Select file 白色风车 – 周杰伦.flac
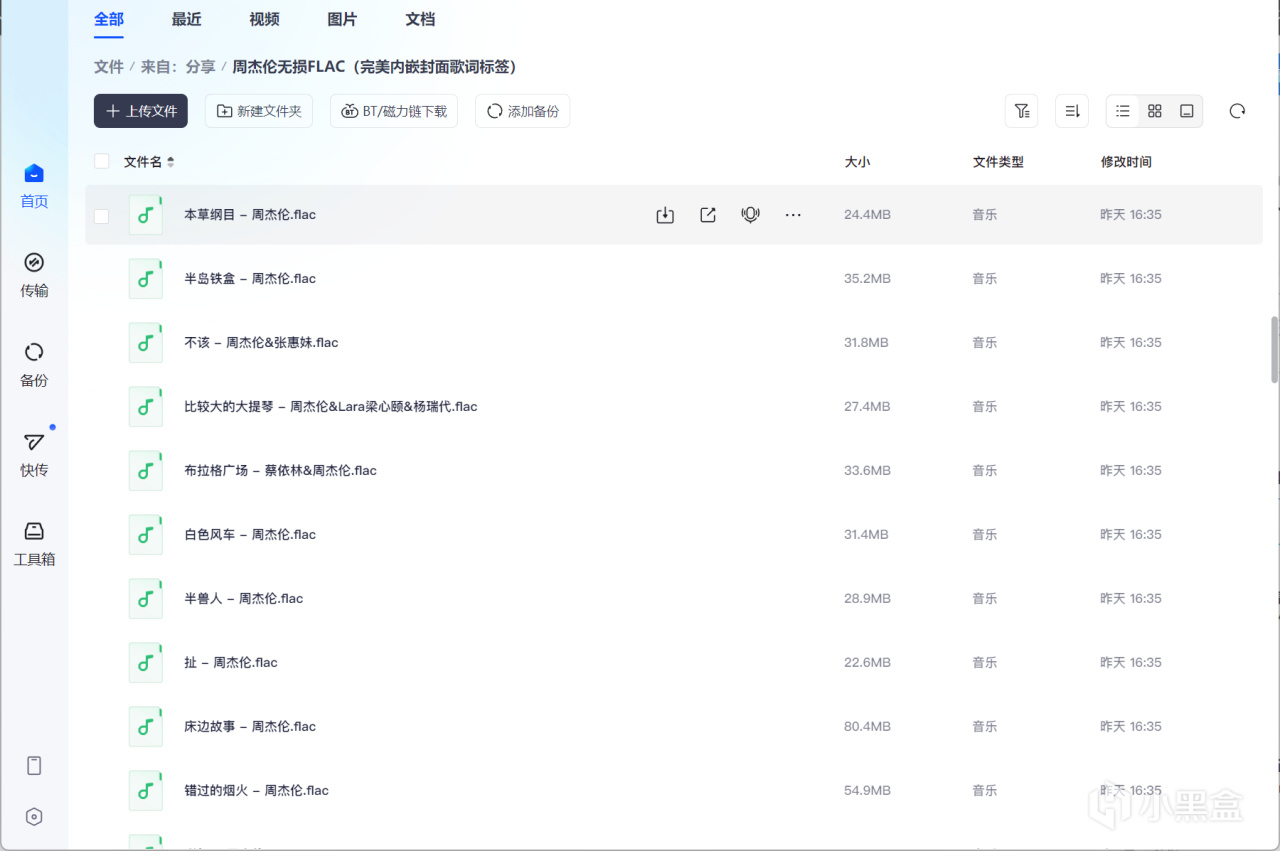Viewport: 1280px width, 851px height. tap(250, 535)
